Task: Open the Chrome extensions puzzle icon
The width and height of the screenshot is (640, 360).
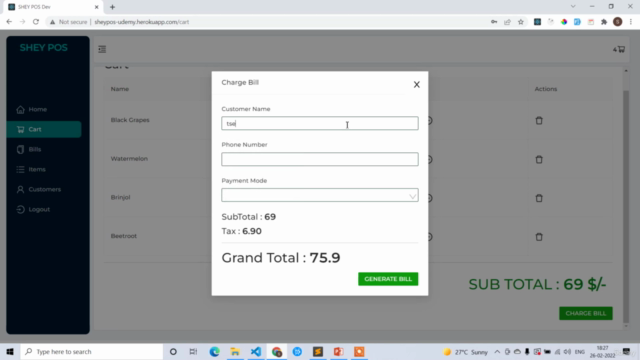Action: [604, 22]
